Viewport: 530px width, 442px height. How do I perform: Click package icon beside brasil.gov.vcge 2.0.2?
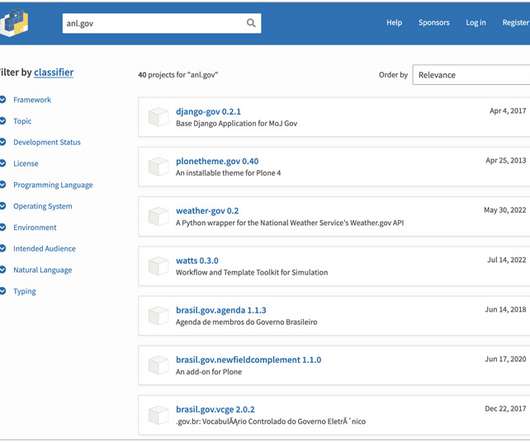(x=158, y=415)
